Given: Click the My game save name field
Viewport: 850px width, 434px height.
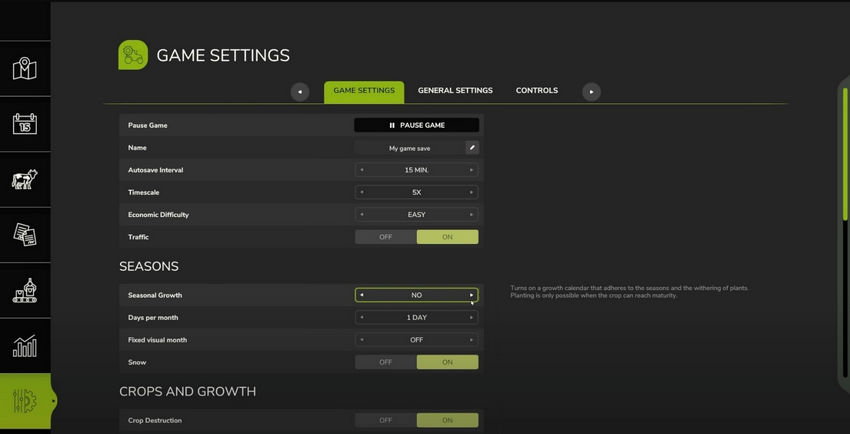Looking at the screenshot, I should pos(410,148).
